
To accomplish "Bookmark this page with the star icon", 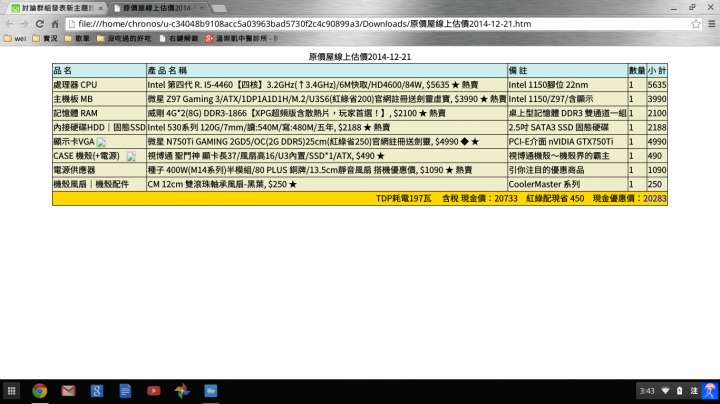I will (696, 24).
